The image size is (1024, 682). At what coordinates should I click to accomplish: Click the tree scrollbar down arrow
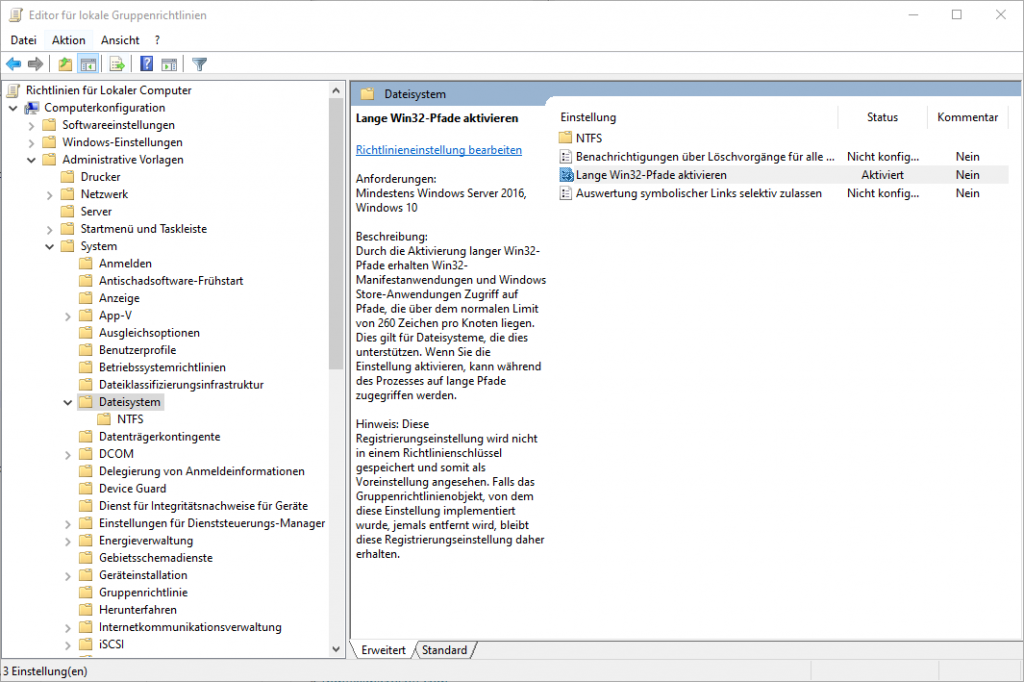[336, 649]
